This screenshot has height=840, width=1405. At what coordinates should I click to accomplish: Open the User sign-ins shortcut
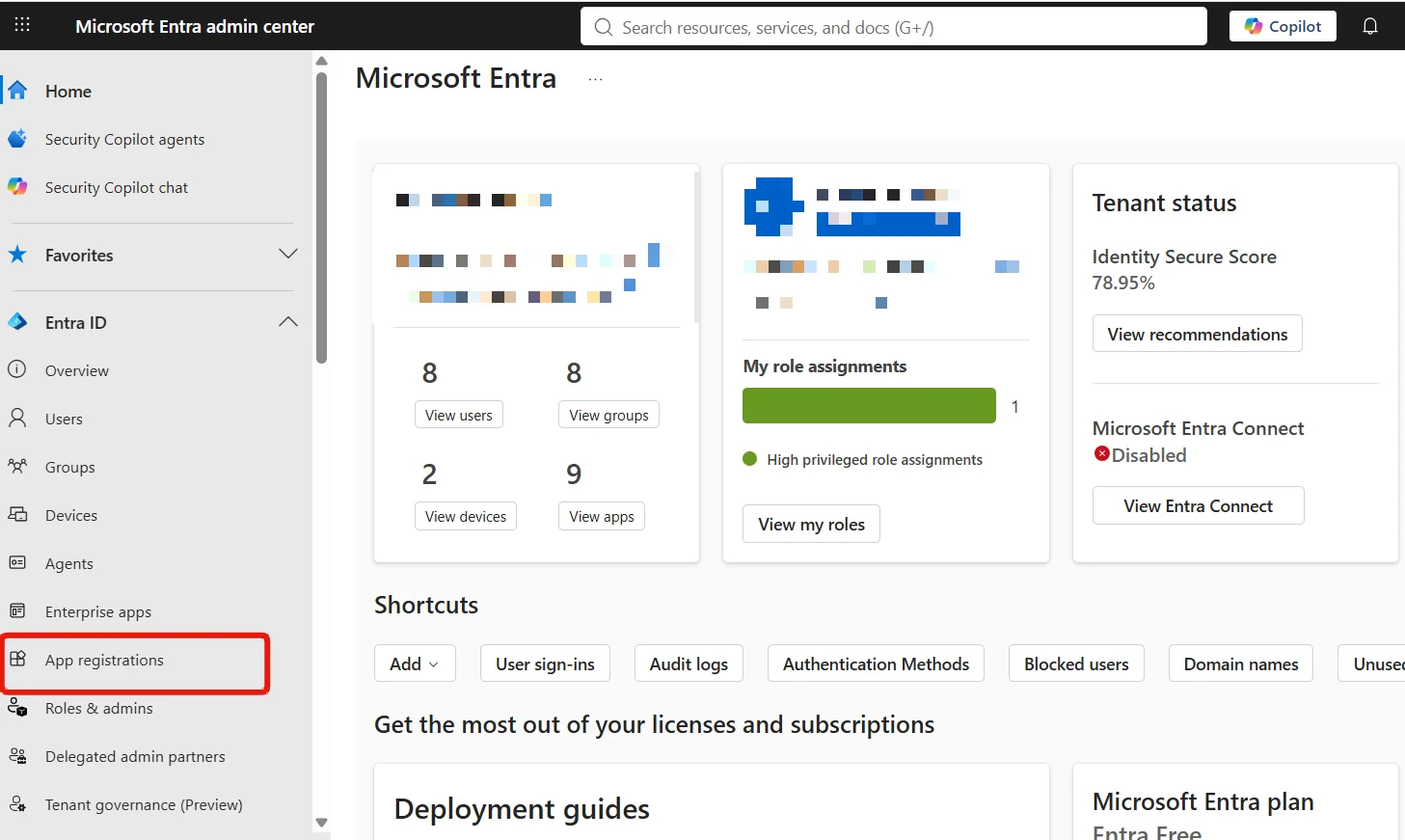pyautogui.click(x=545, y=664)
